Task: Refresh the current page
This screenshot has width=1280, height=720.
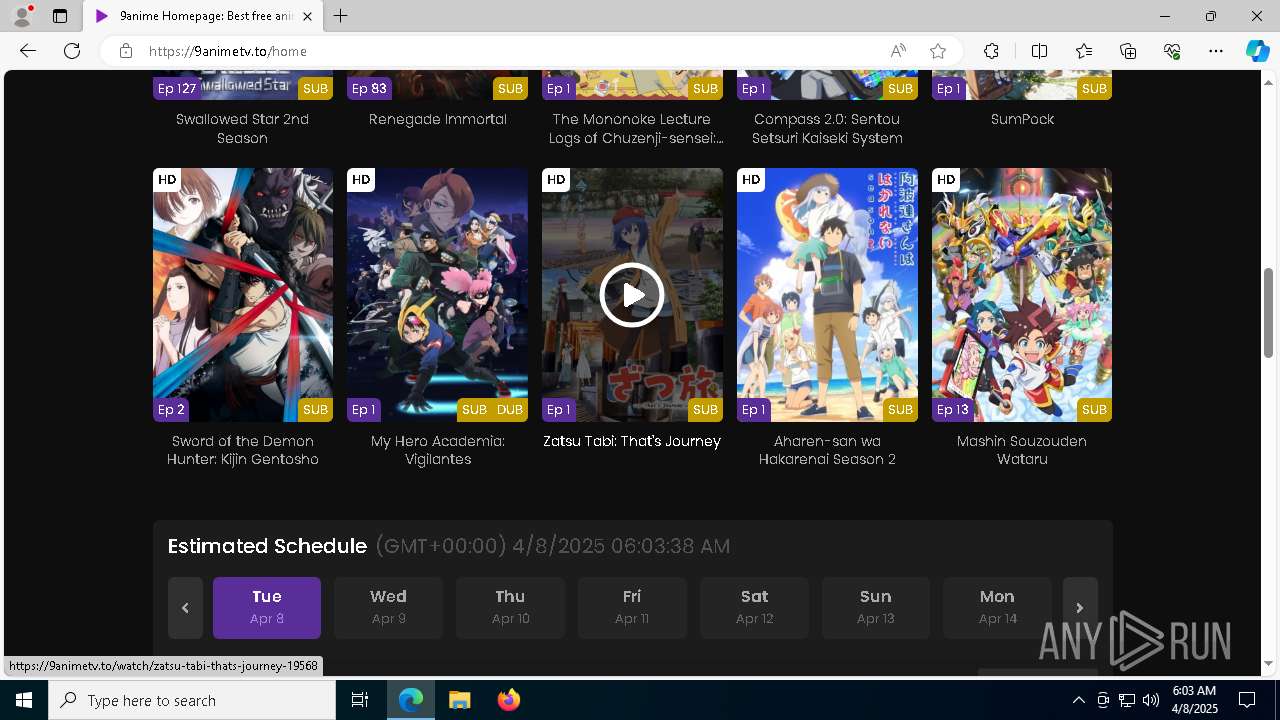Action: (x=72, y=51)
